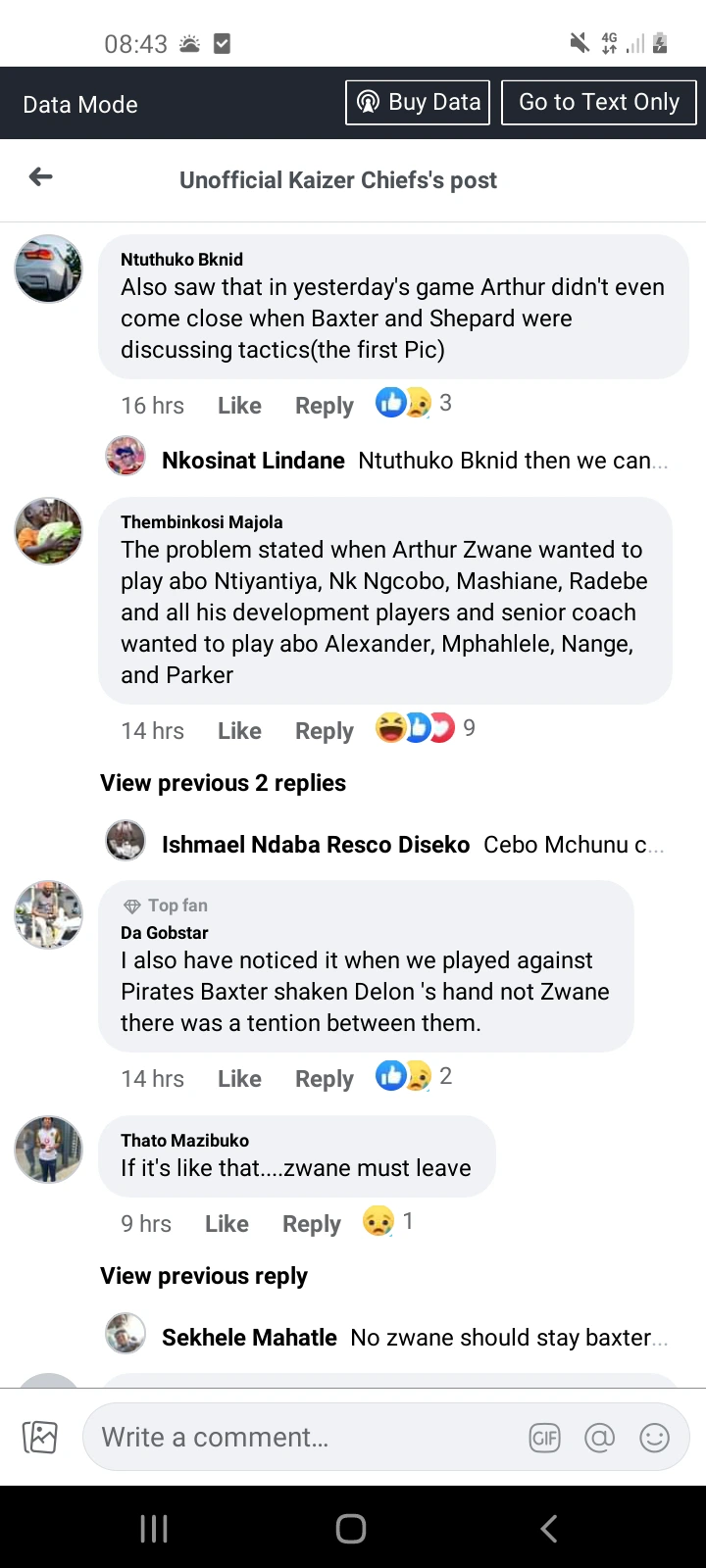Tap the back arrow to leave the post
This screenshot has width=706, height=1568.
point(39,176)
